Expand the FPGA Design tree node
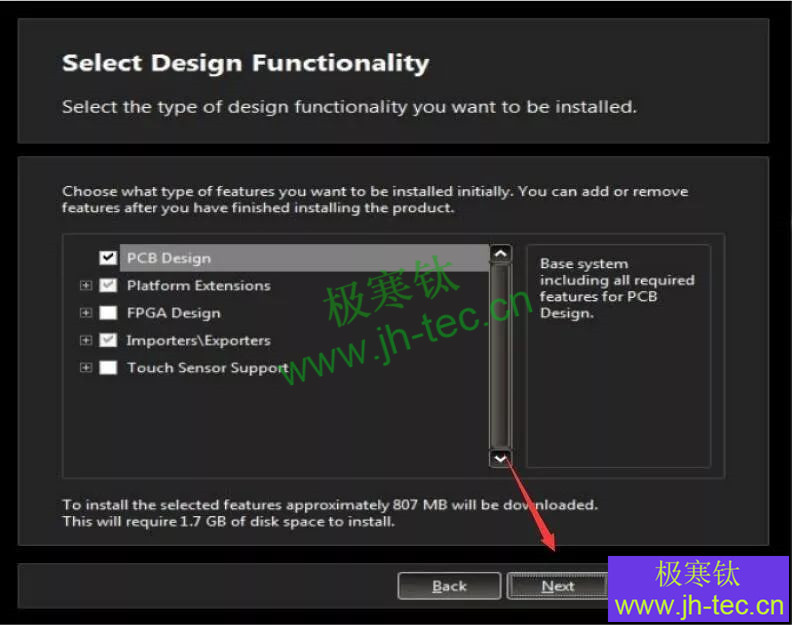792x625 pixels. point(86,313)
